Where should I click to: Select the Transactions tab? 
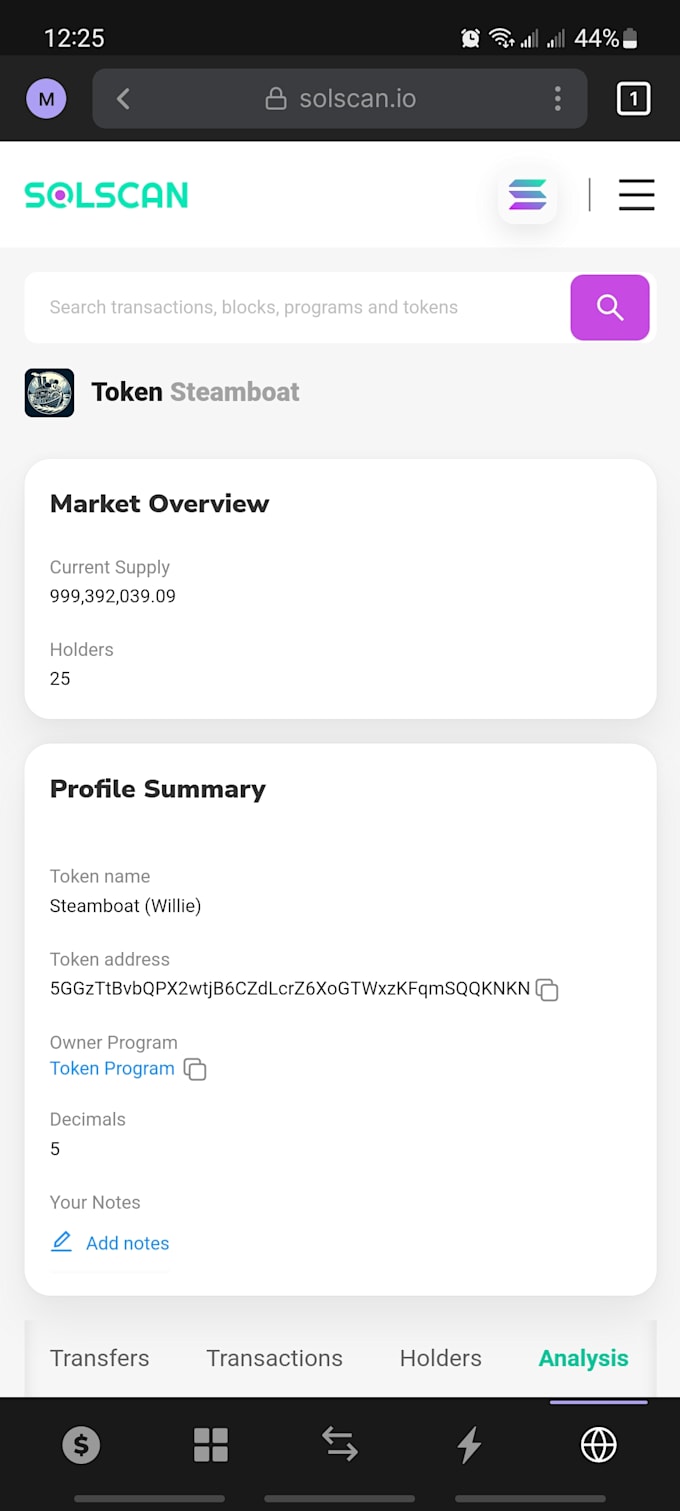tap(274, 1358)
